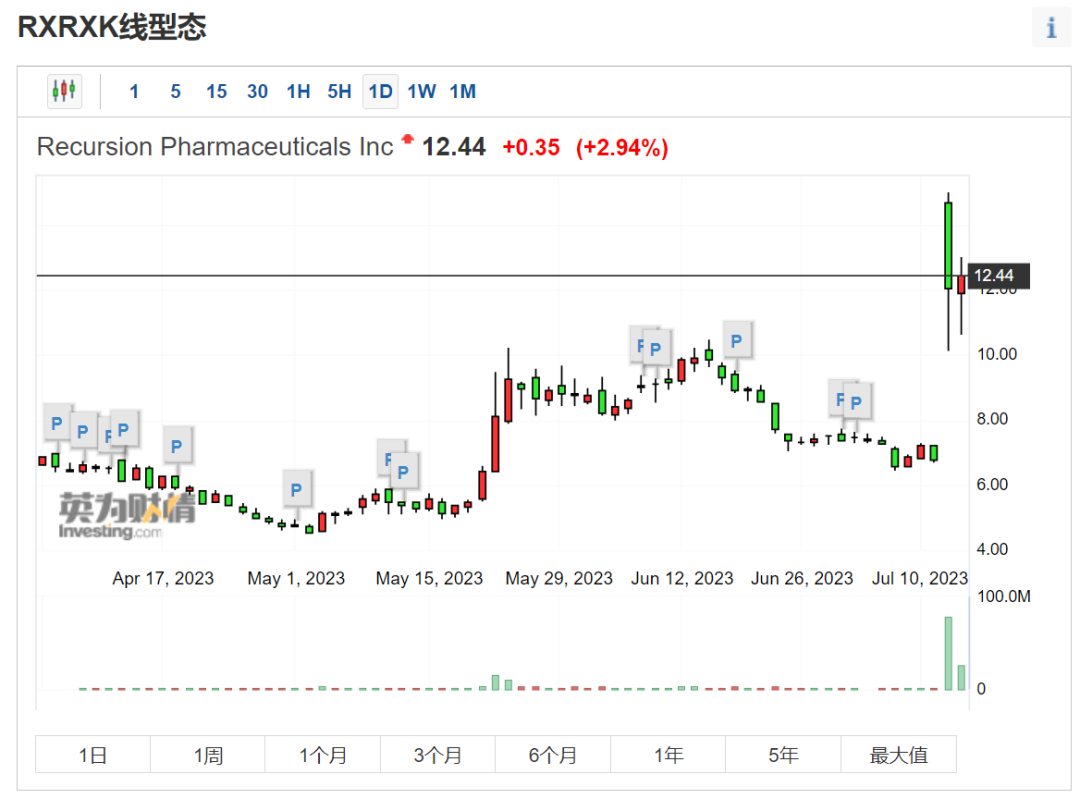Choose the 15 minute interval

click(216, 91)
